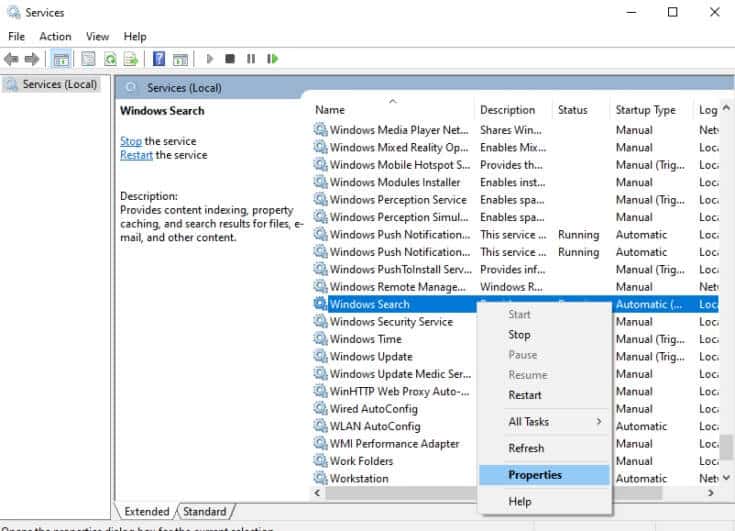Click the Back arrow toolbar icon

pyautogui.click(x=11, y=59)
